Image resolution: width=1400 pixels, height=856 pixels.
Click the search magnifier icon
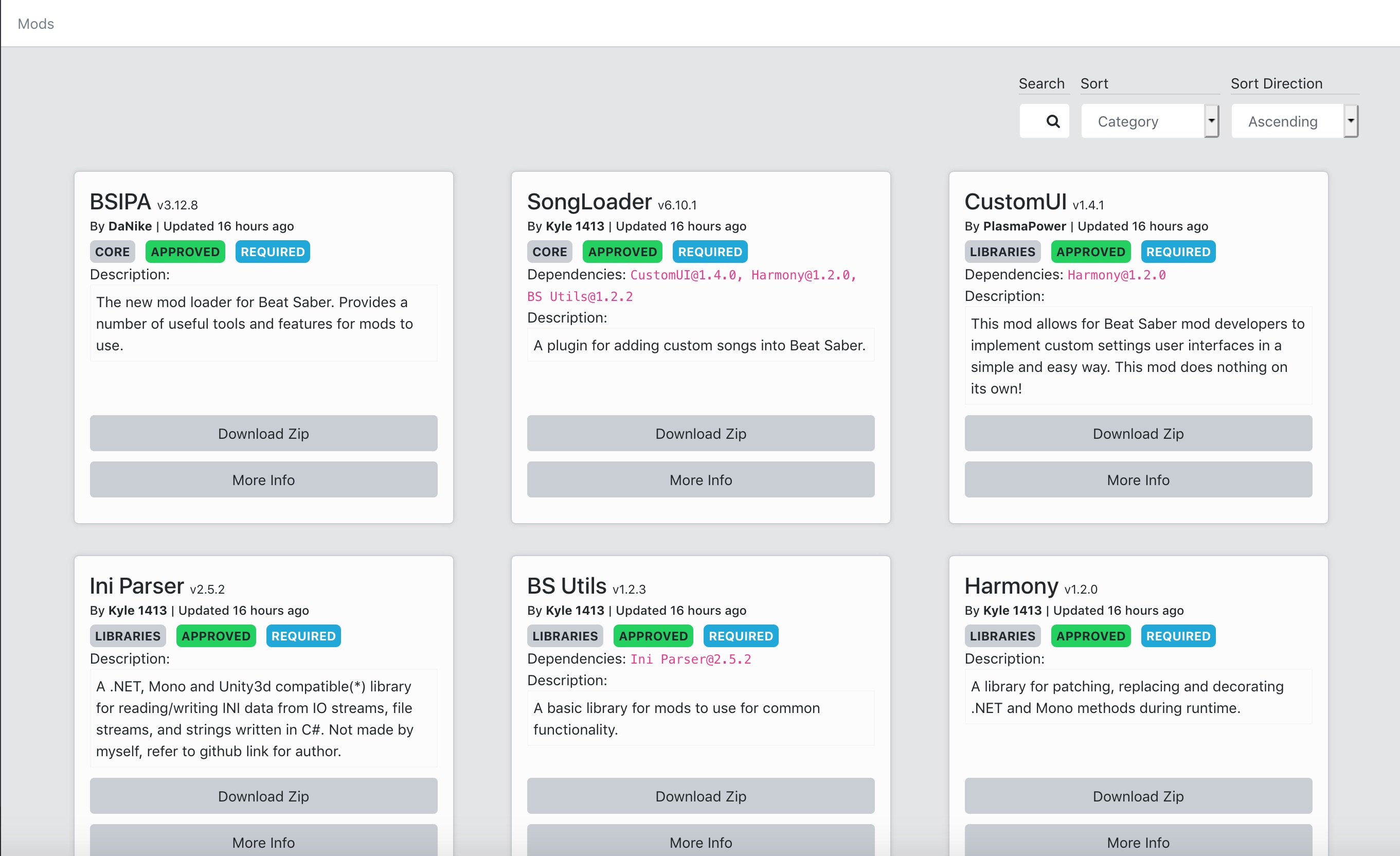[1053, 121]
